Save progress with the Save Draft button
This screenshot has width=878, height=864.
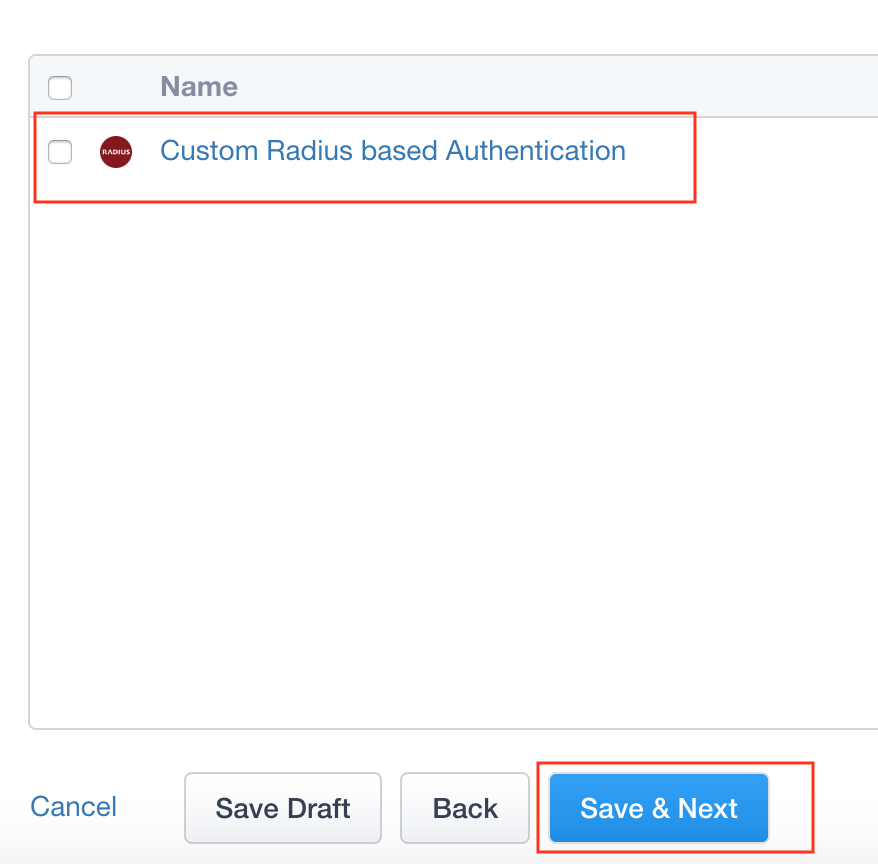click(x=283, y=807)
